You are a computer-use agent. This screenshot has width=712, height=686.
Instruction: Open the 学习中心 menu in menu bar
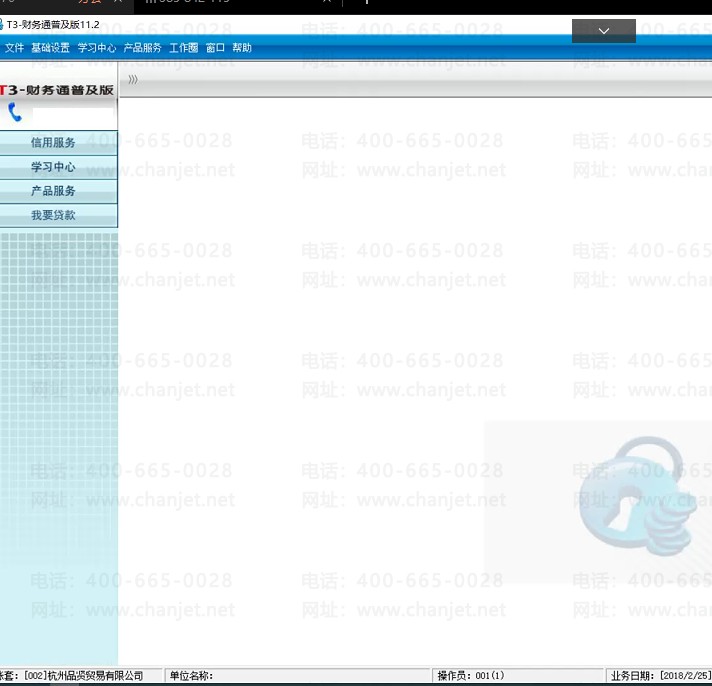coord(97,48)
